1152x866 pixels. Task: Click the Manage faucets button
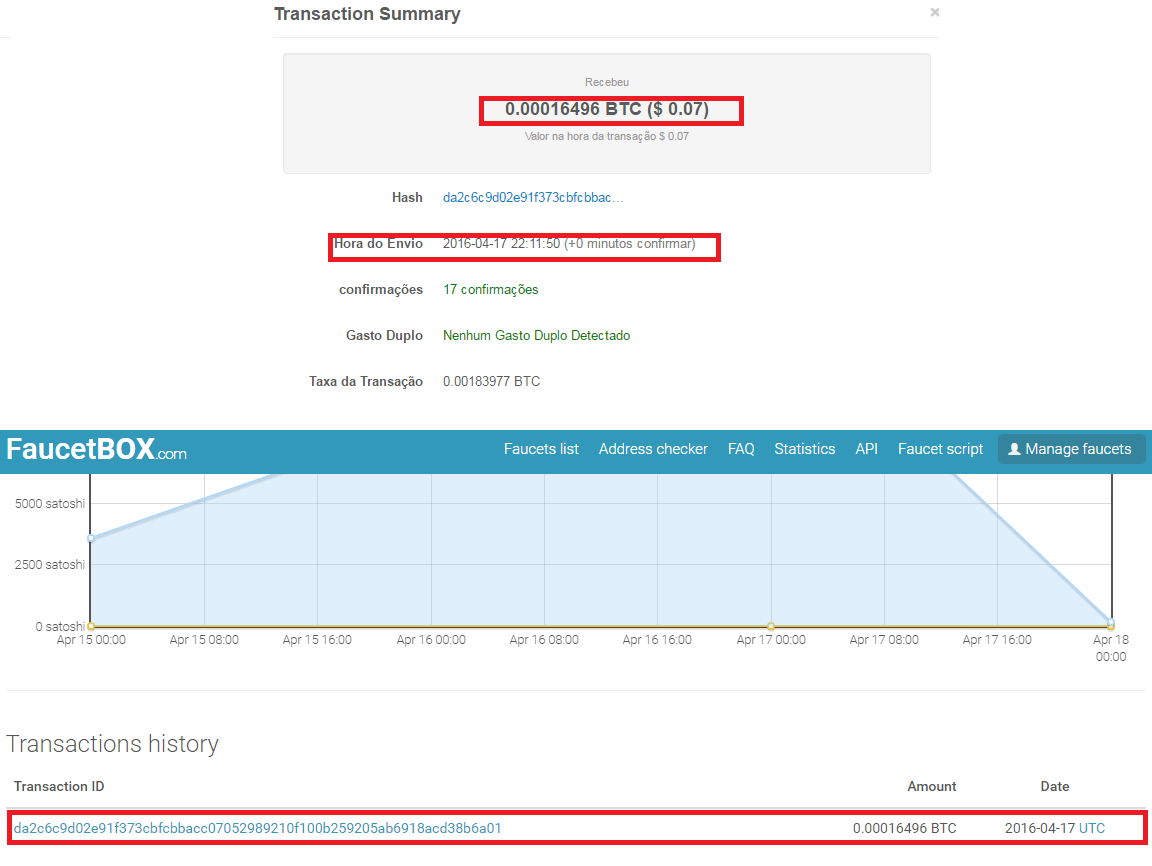click(x=1070, y=449)
